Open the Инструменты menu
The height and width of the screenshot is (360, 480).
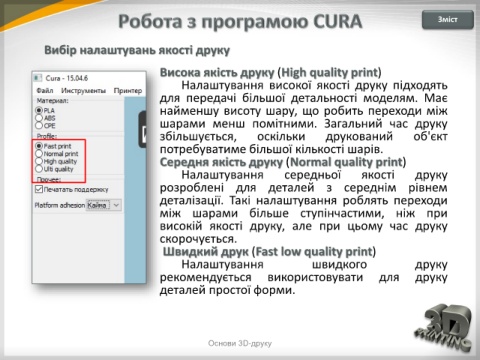coord(83,91)
